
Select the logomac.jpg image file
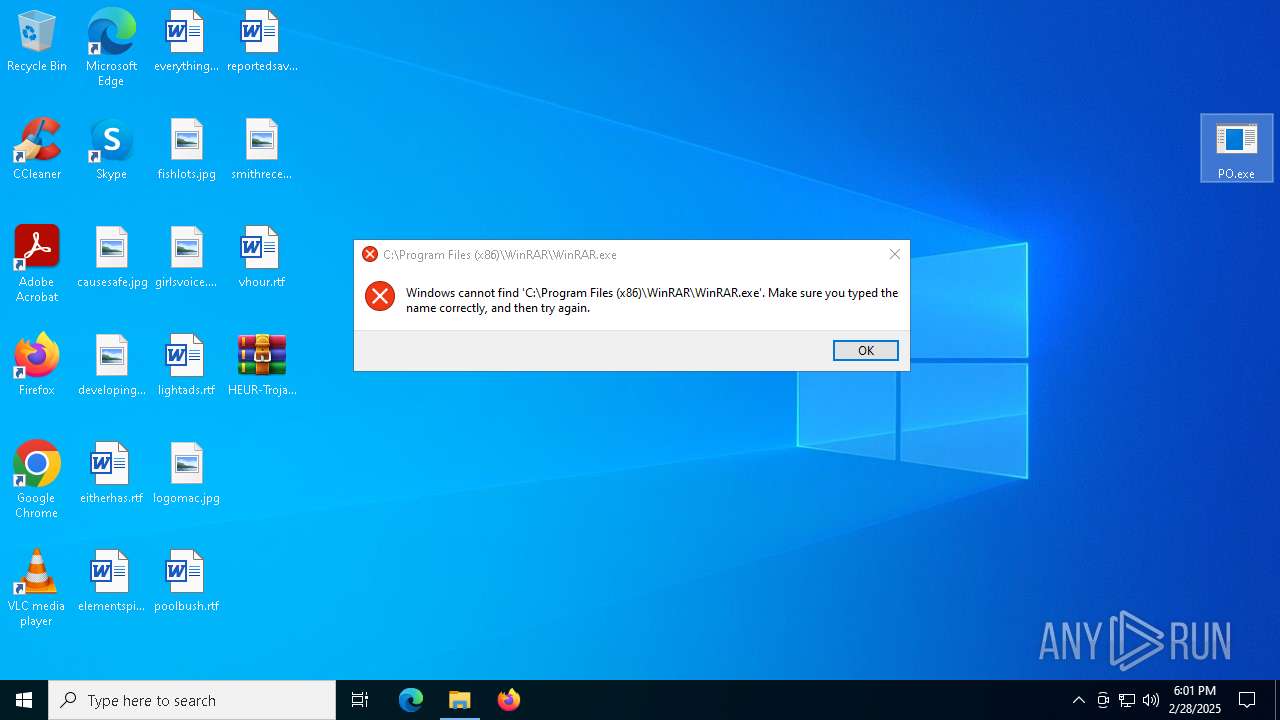tap(186, 473)
